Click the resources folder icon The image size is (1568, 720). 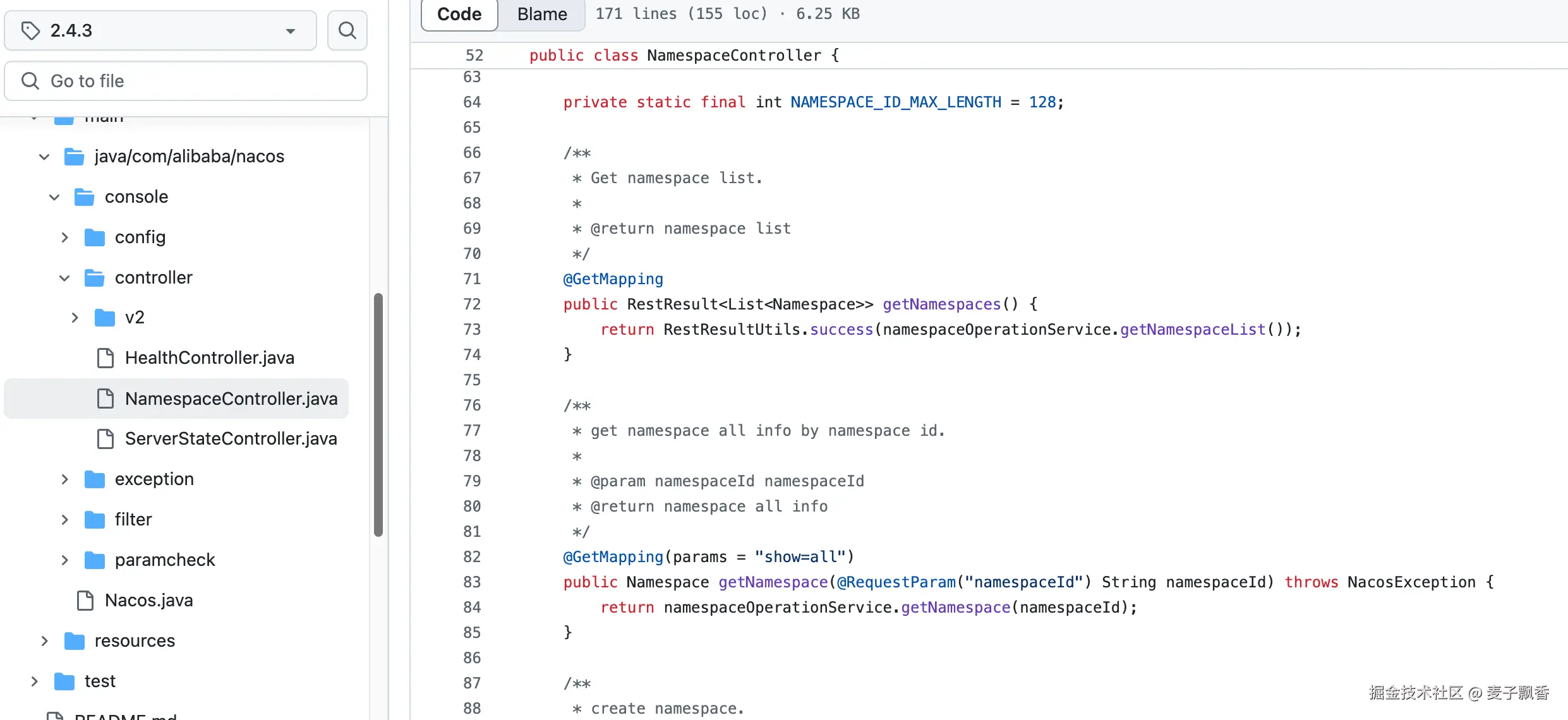[75, 641]
